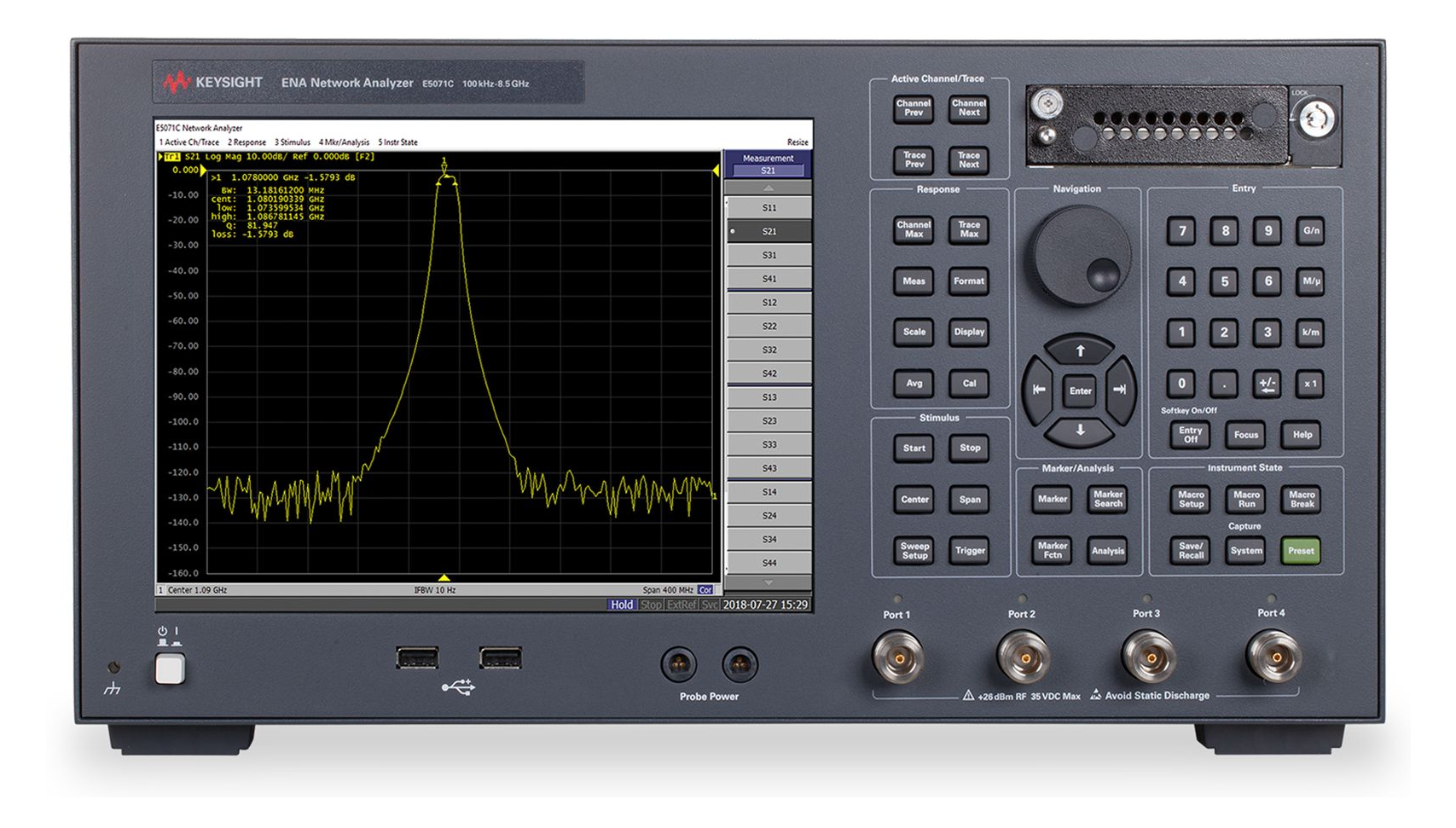Open Sweep Setup key
This screenshot has width=1456, height=828.
pos(914,551)
